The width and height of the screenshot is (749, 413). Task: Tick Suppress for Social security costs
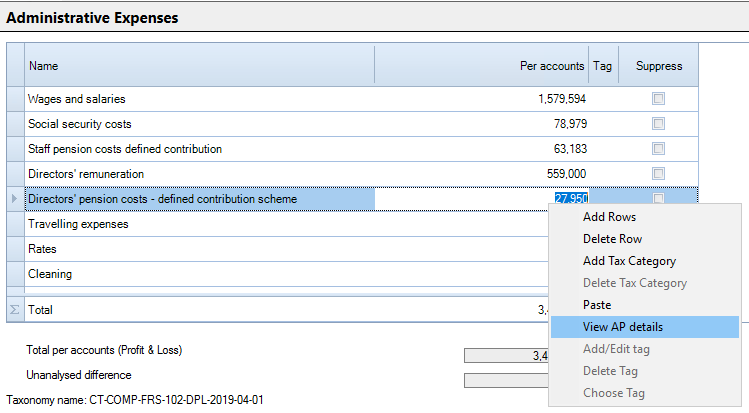click(658, 124)
